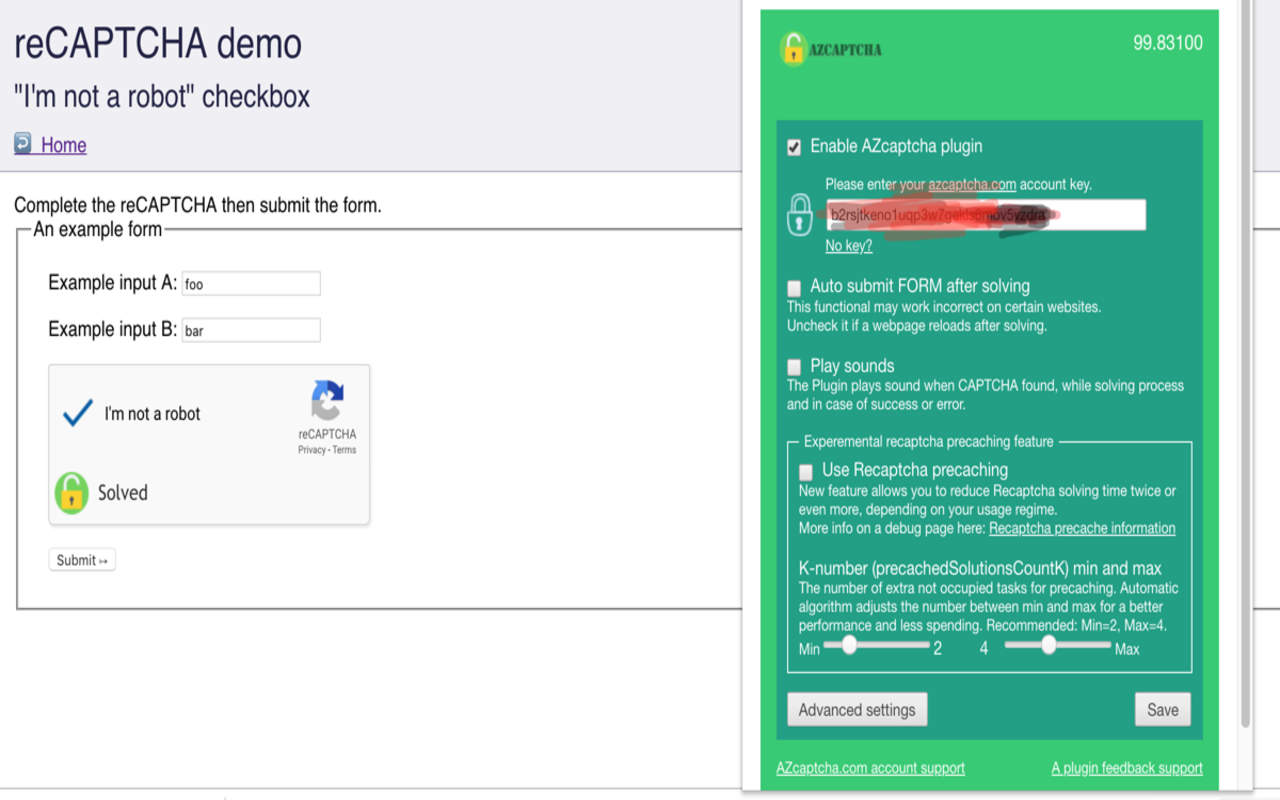Click Experimental recaptcha precaching feature legend

929,441
